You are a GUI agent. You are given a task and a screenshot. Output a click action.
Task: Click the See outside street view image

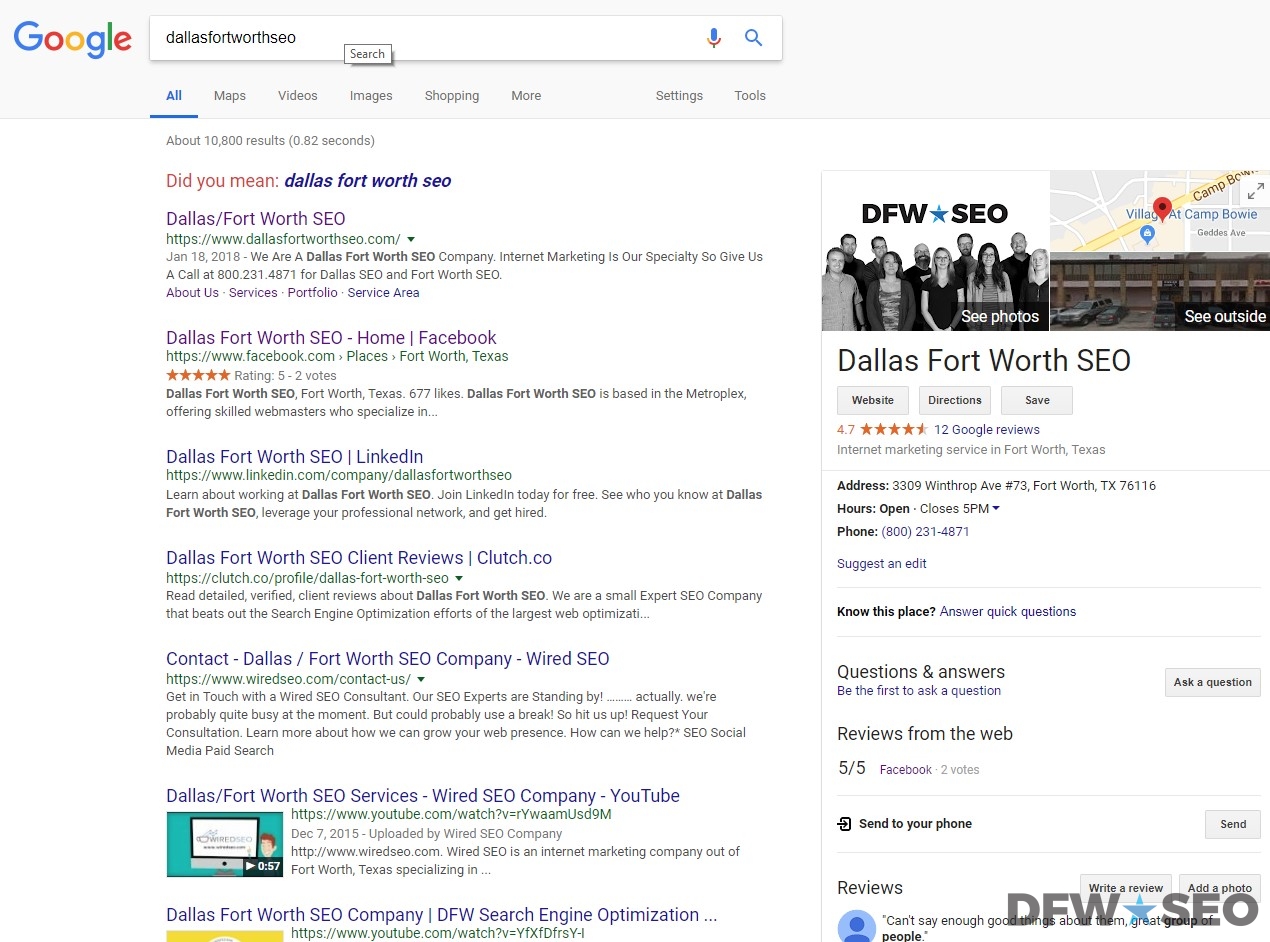point(1160,292)
